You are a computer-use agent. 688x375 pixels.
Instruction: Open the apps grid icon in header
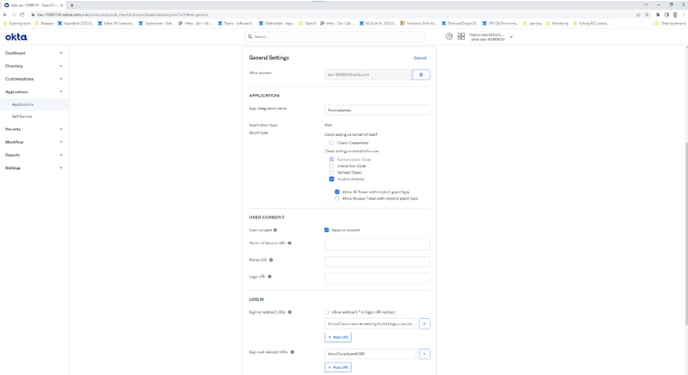coord(461,36)
